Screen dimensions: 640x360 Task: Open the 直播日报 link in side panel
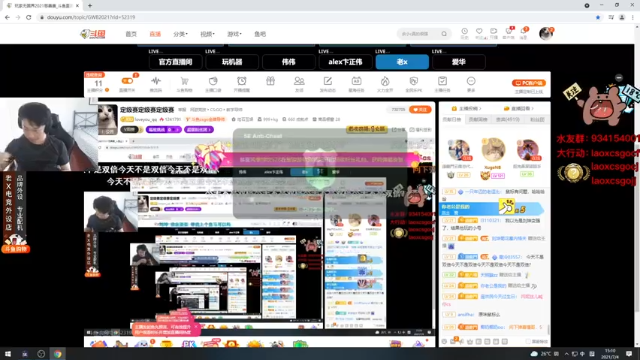click(x=519, y=109)
